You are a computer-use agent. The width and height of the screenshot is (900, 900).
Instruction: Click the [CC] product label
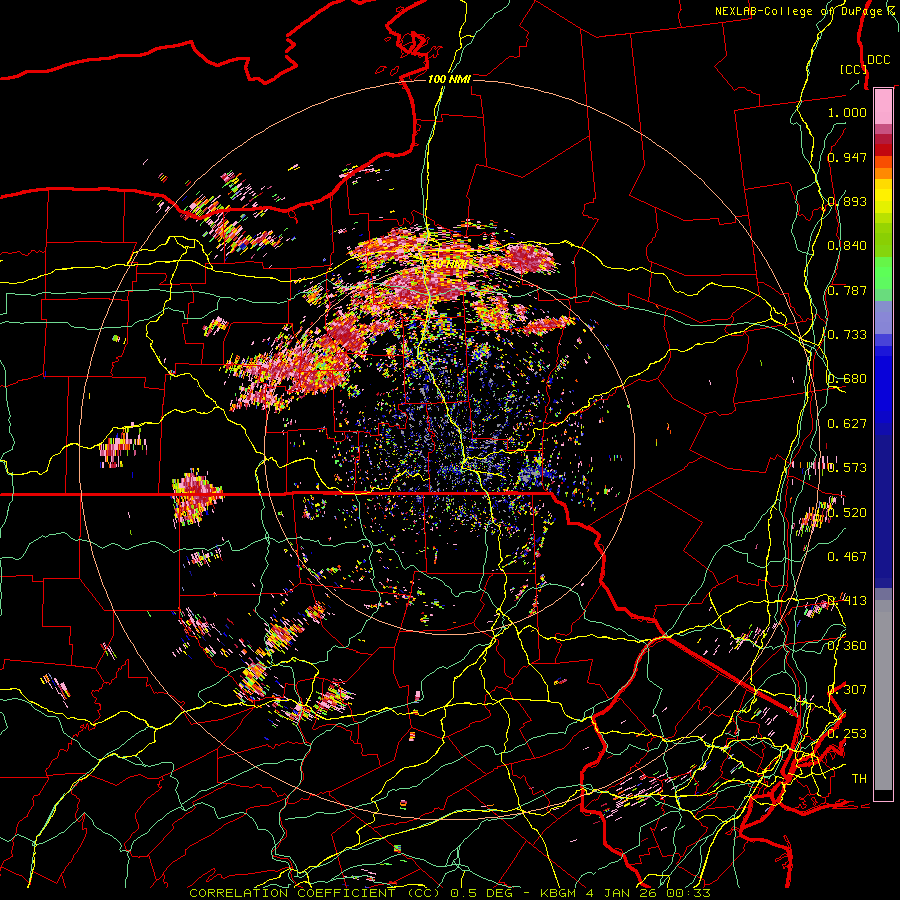tap(853, 69)
